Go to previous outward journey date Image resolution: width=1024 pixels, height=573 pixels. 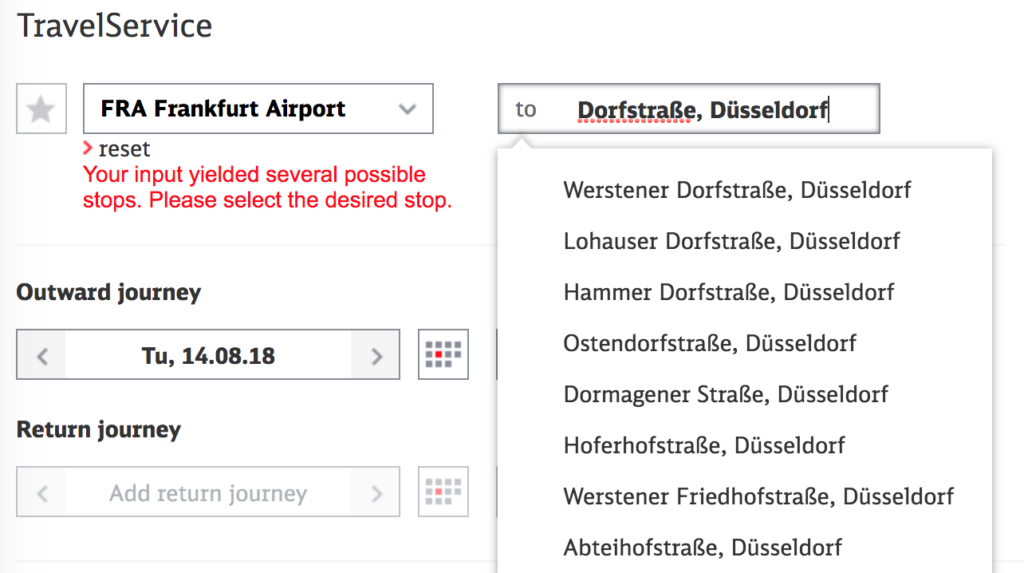click(x=42, y=355)
